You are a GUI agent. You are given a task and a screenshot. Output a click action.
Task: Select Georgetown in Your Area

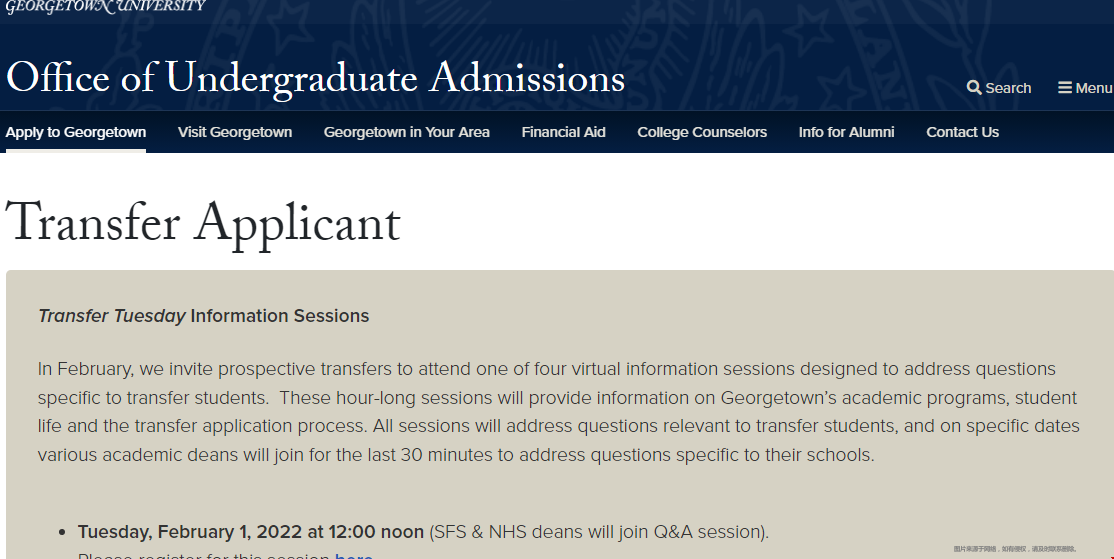tap(407, 132)
